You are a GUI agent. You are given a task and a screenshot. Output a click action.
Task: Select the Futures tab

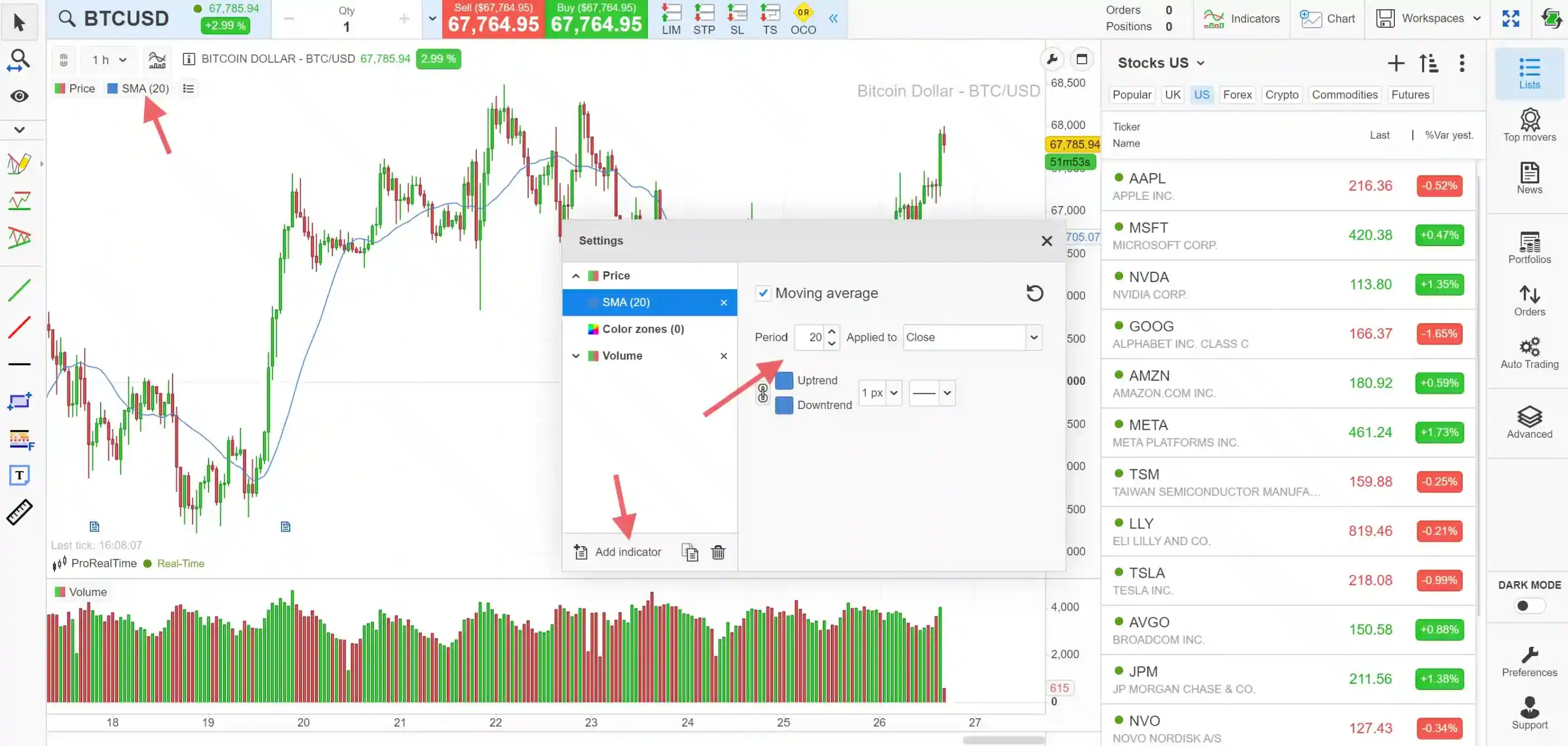(x=1410, y=94)
